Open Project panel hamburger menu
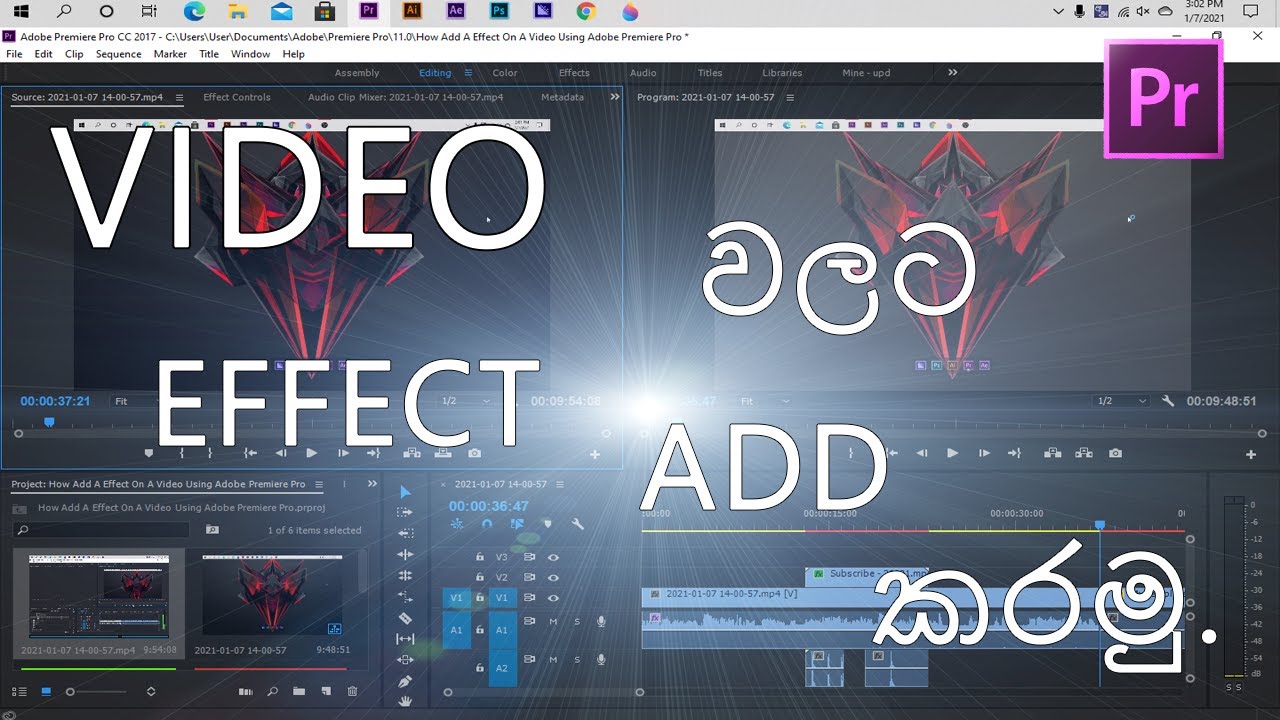 pos(319,484)
